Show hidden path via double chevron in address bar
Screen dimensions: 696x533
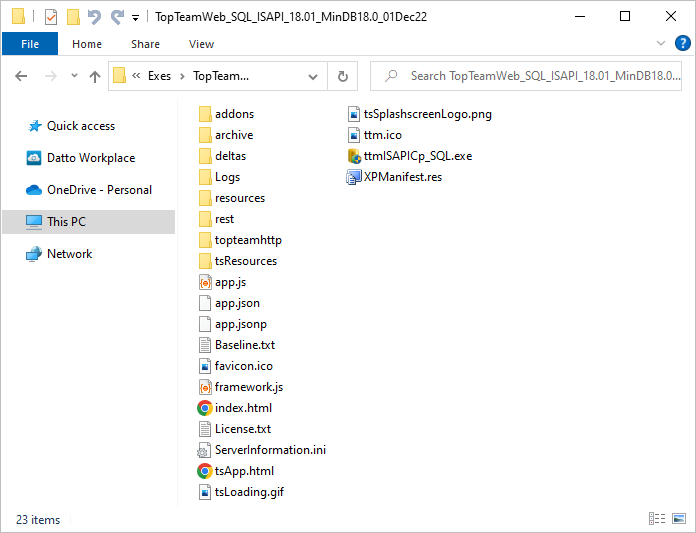[136, 76]
